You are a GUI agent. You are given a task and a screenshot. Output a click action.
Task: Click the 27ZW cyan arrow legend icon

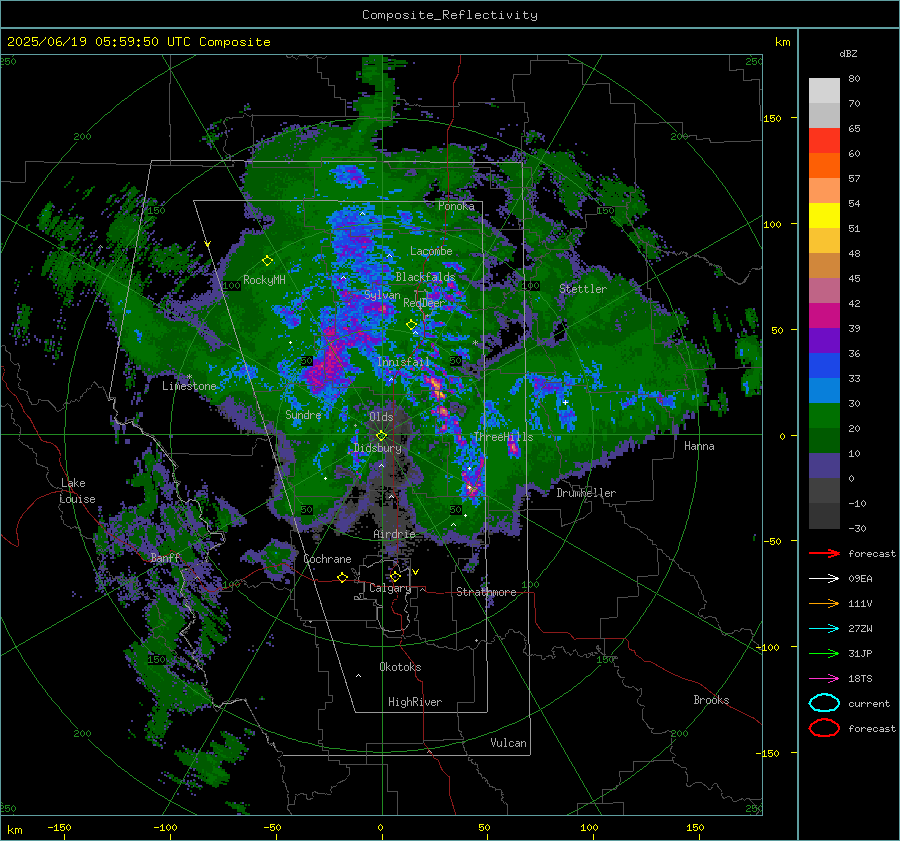pyautogui.click(x=824, y=629)
